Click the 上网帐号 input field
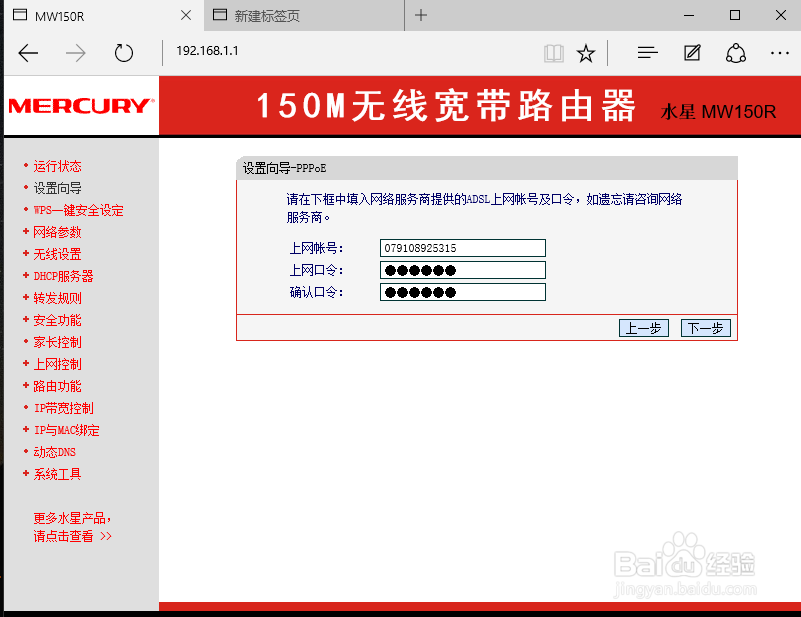 (463, 248)
